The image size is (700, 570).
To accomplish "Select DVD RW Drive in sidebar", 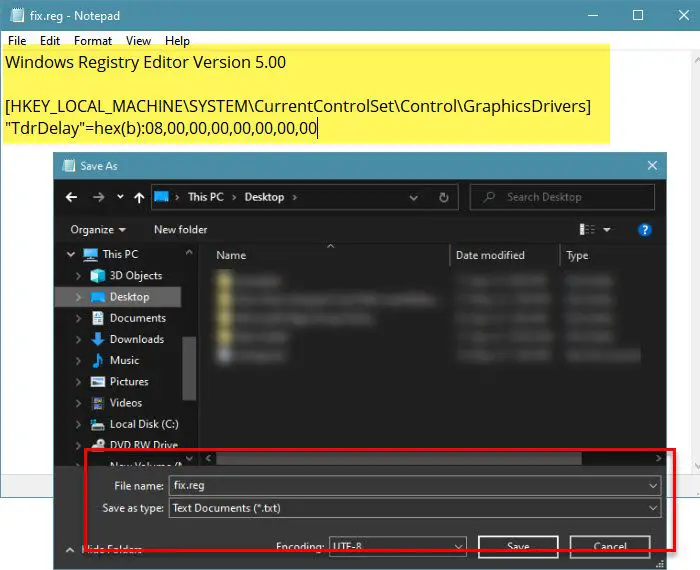I will 144,445.
